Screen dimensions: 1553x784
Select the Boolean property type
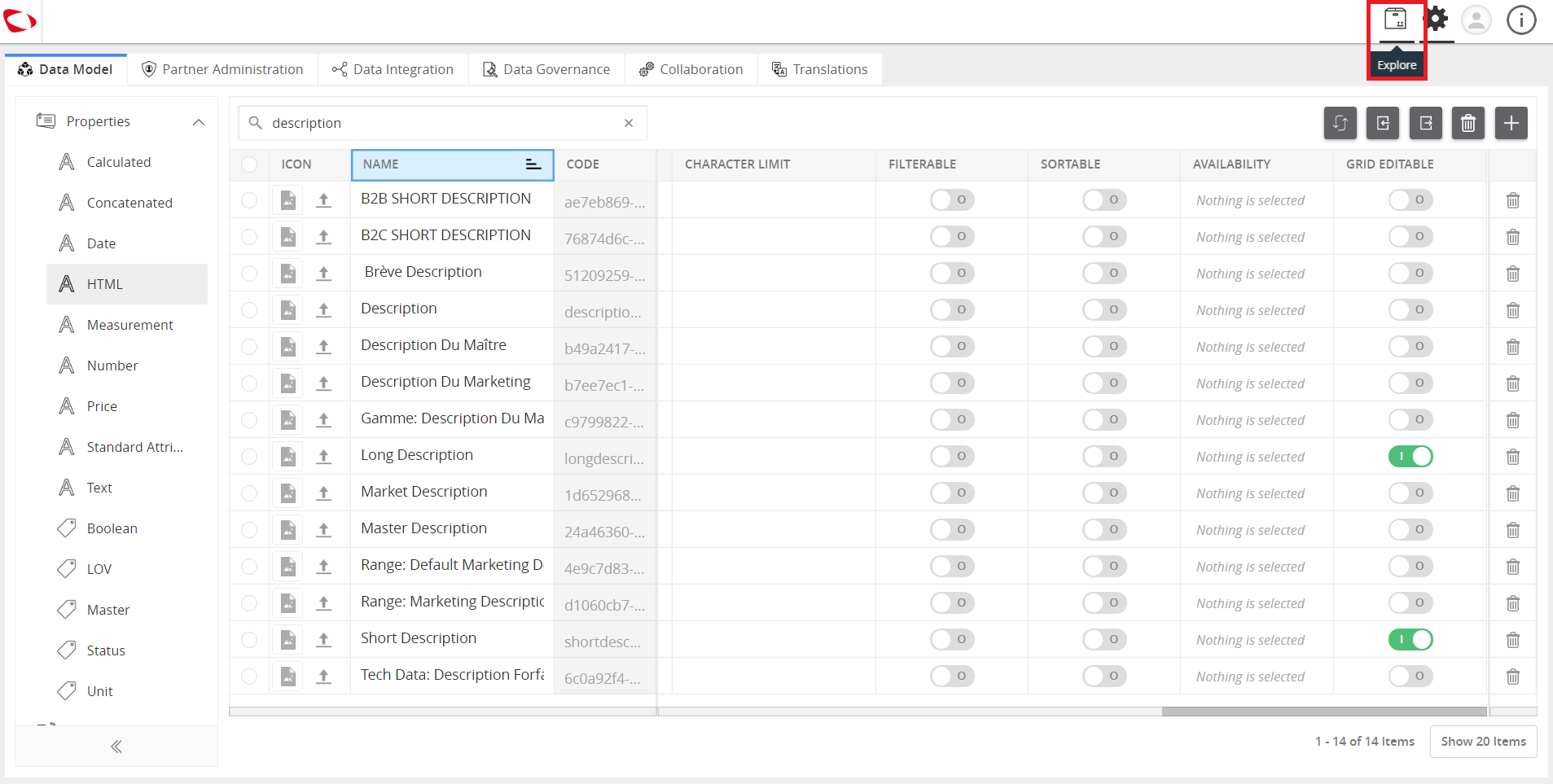pyautogui.click(x=127, y=528)
